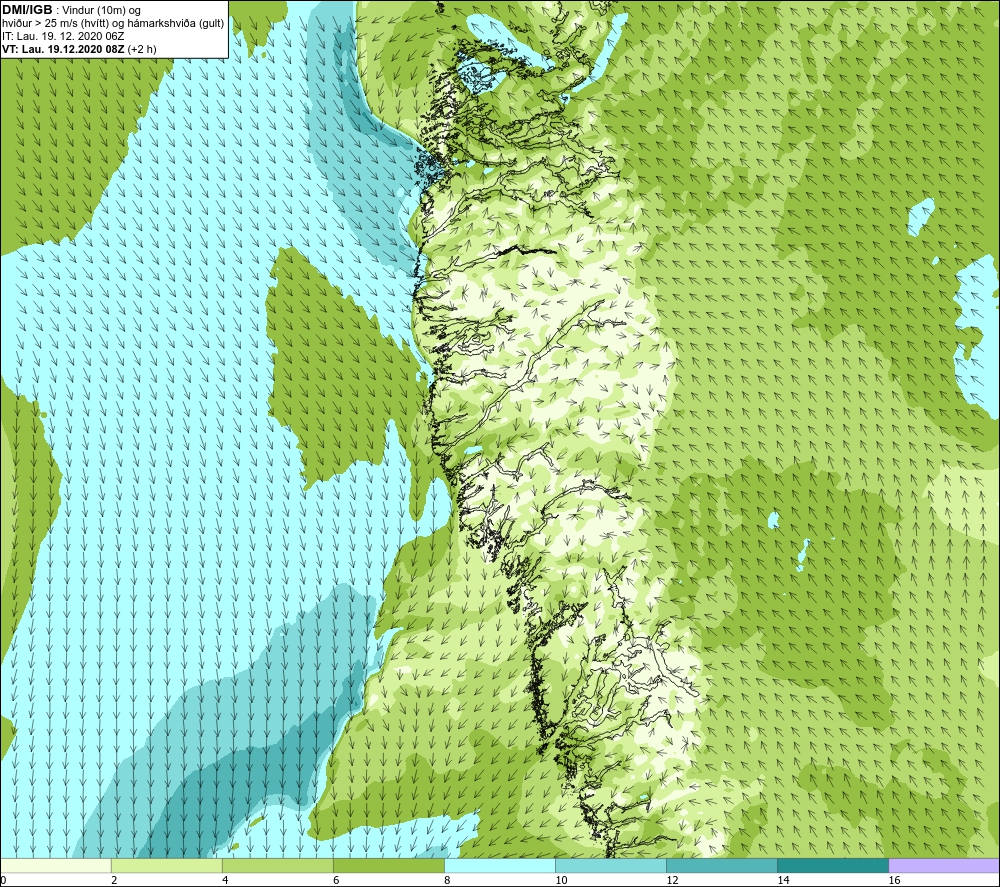The height and width of the screenshot is (887, 1000).
Task: Click the 8–10 m/s light cyan swatch
Action: pyautogui.click(x=499, y=865)
